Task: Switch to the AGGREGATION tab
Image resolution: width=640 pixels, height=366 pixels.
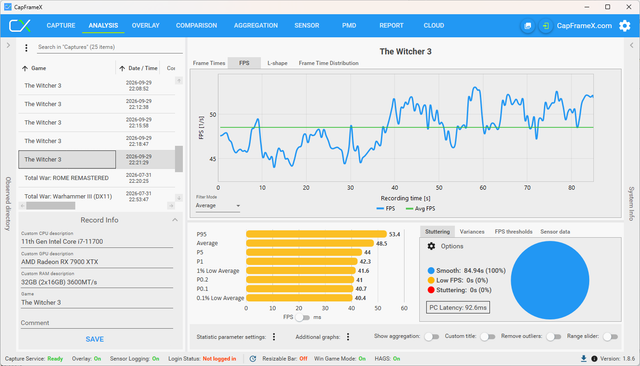Action: 256,26
